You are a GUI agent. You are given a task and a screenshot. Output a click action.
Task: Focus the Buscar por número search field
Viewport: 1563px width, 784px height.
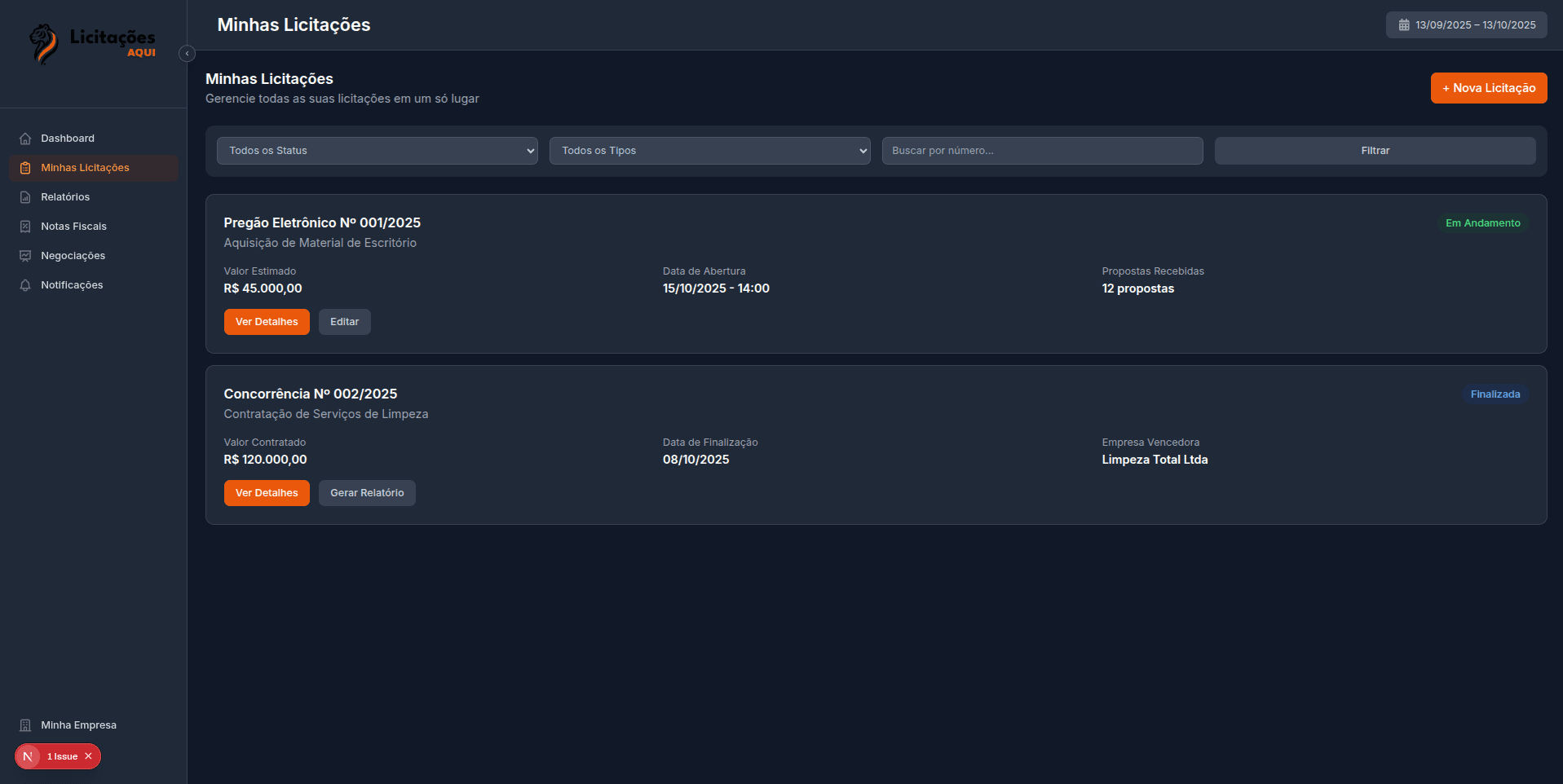1042,151
